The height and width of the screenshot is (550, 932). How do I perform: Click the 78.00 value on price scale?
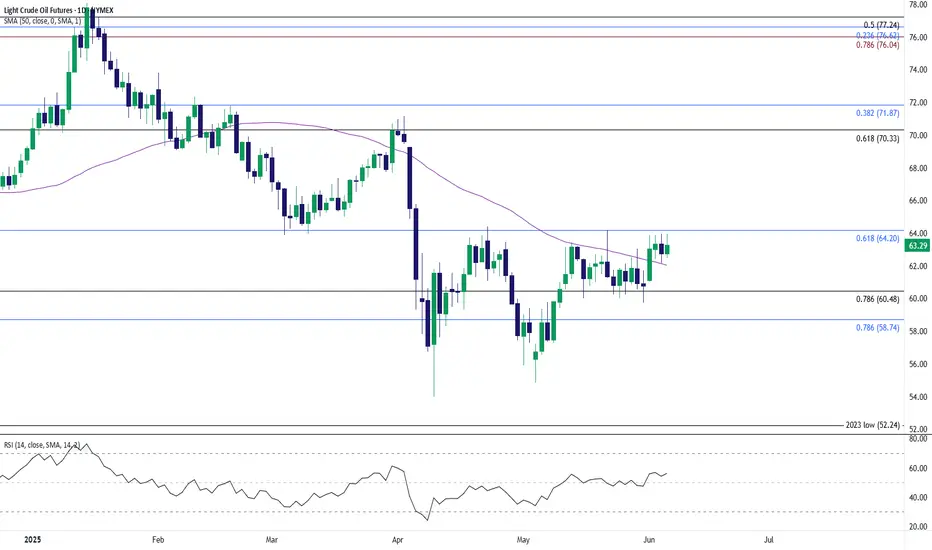[917, 5]
